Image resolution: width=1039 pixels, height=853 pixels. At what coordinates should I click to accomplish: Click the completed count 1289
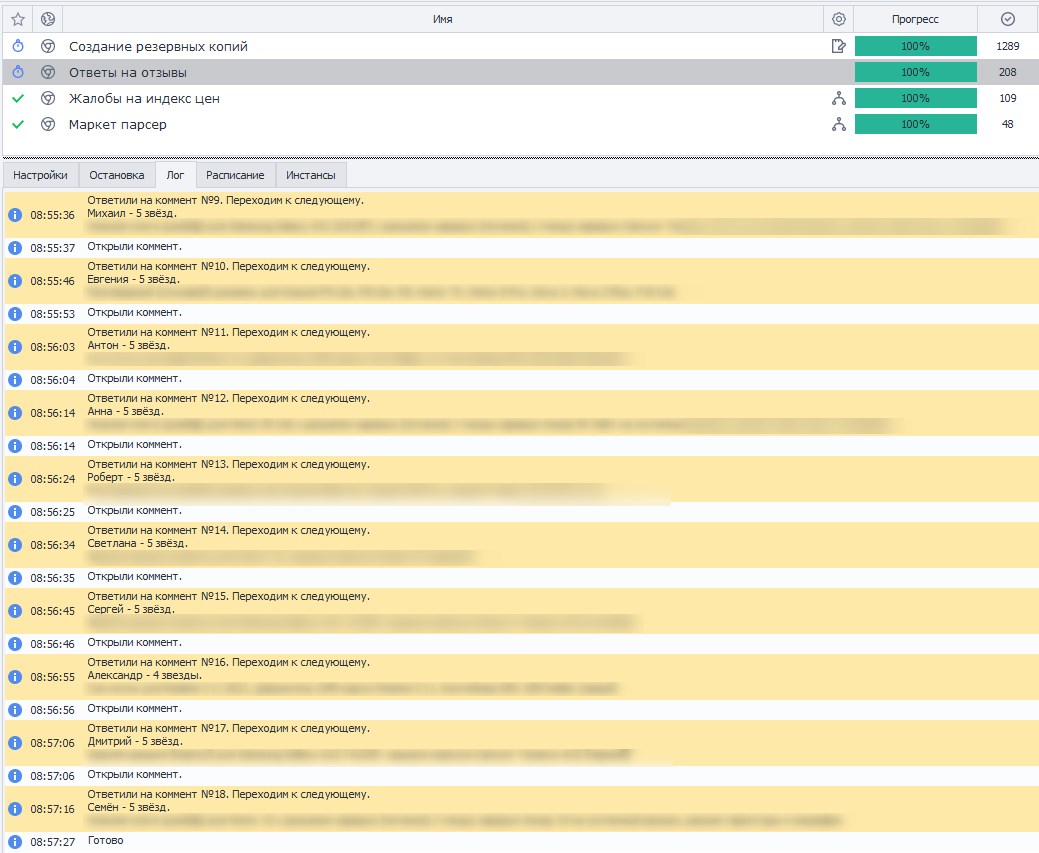click(x=1007, y=46)
